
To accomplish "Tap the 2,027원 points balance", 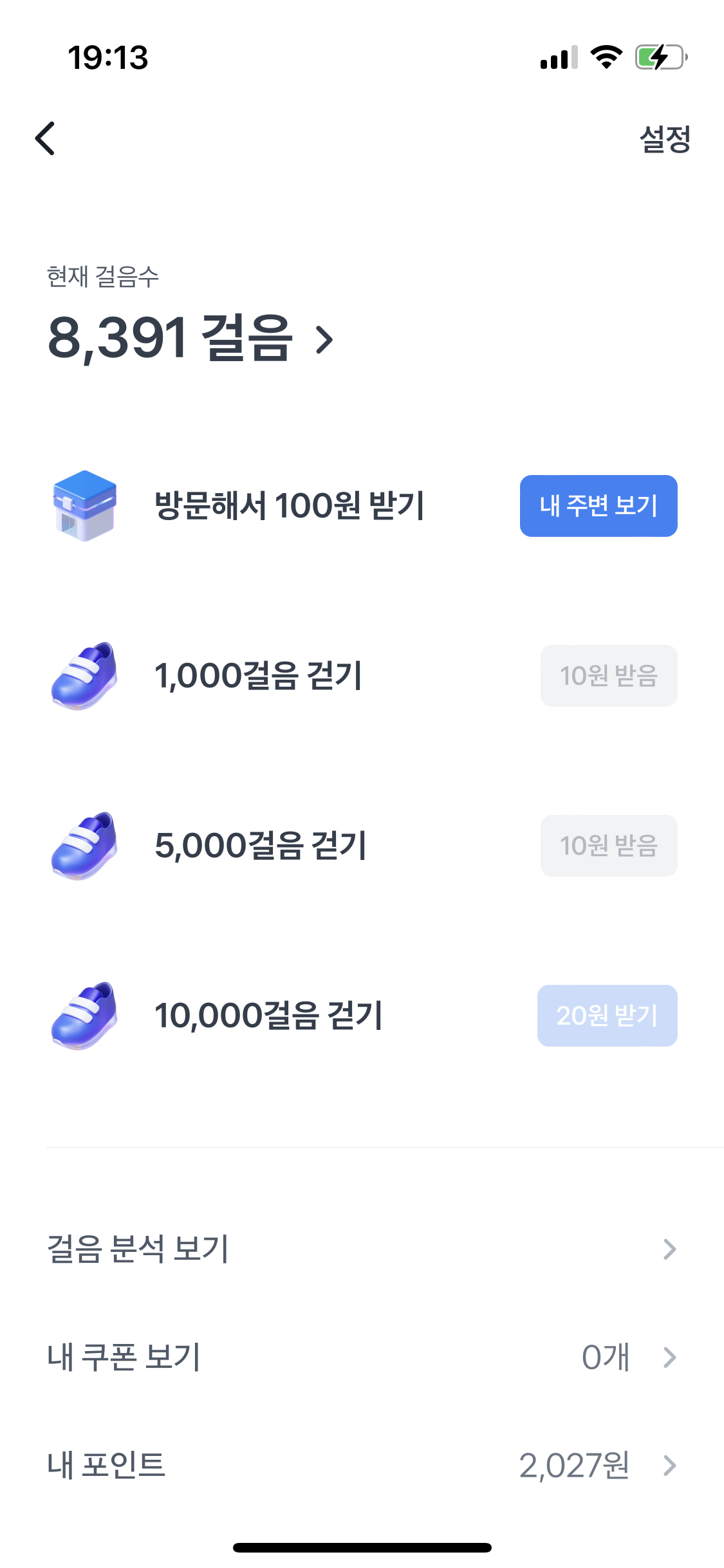I will coord(573,1466).
